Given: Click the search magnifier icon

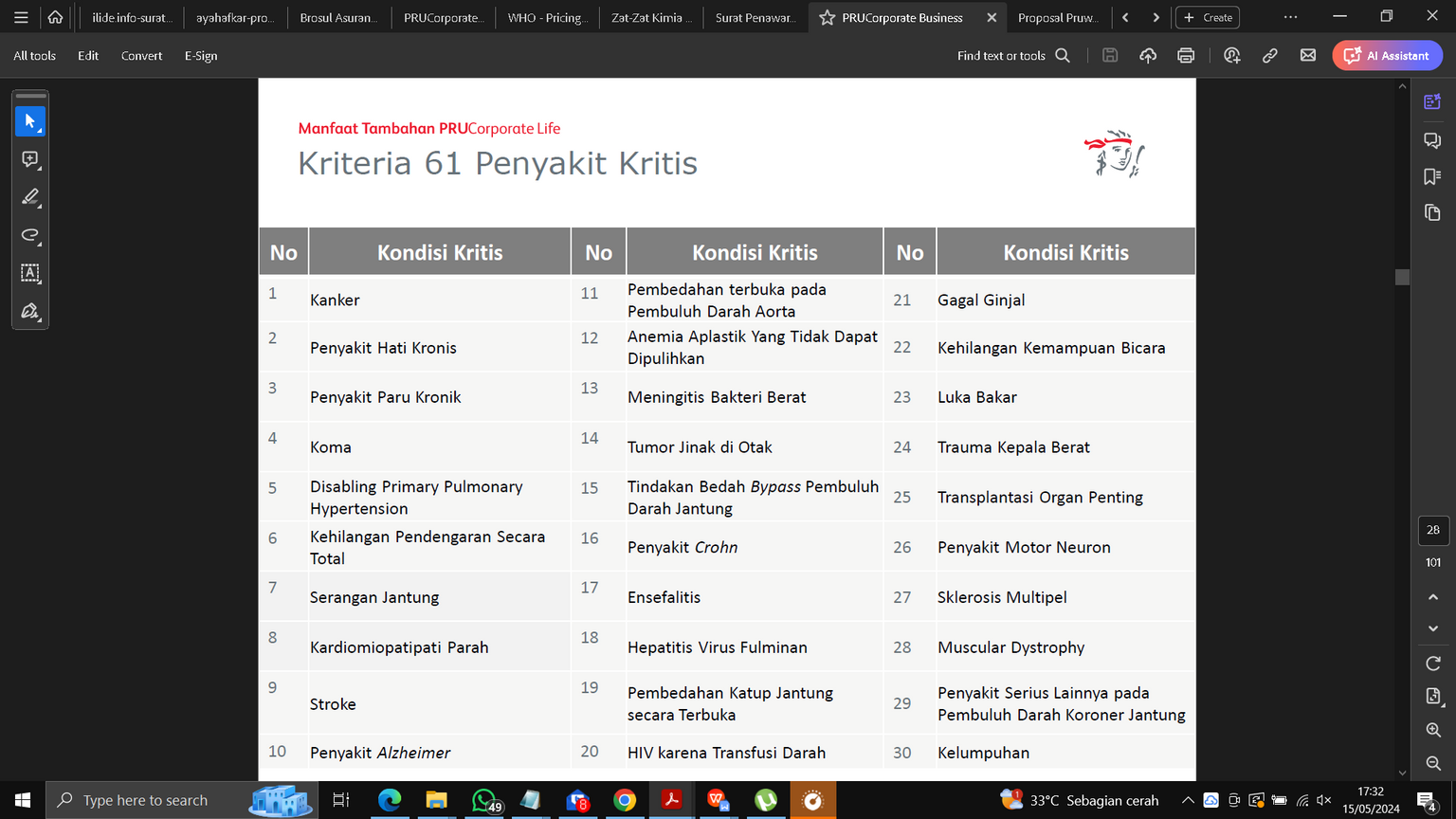Looking at the screenshot, I should (x=1063, y=56).
